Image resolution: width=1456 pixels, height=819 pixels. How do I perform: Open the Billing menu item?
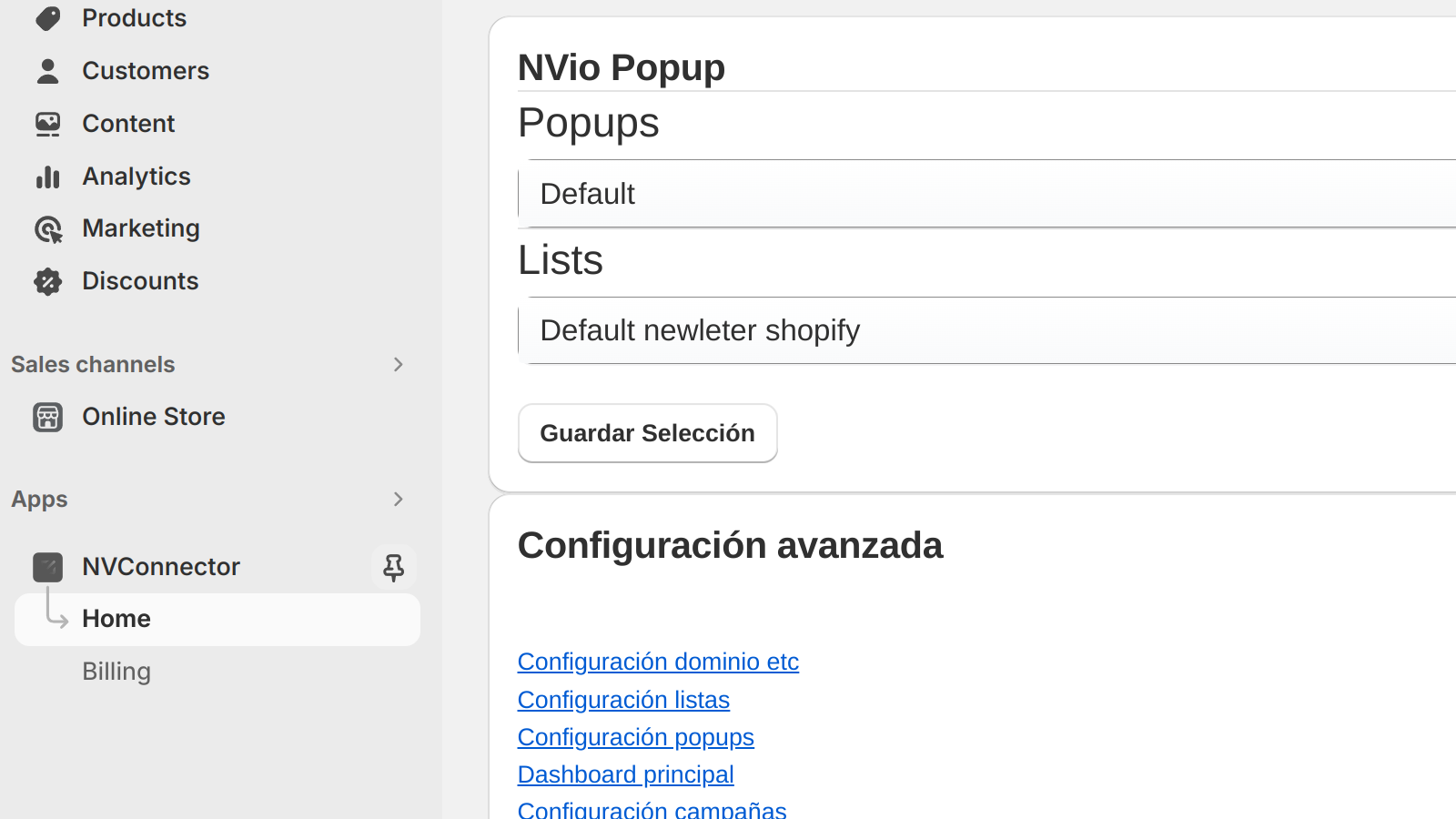pos(116,672)
